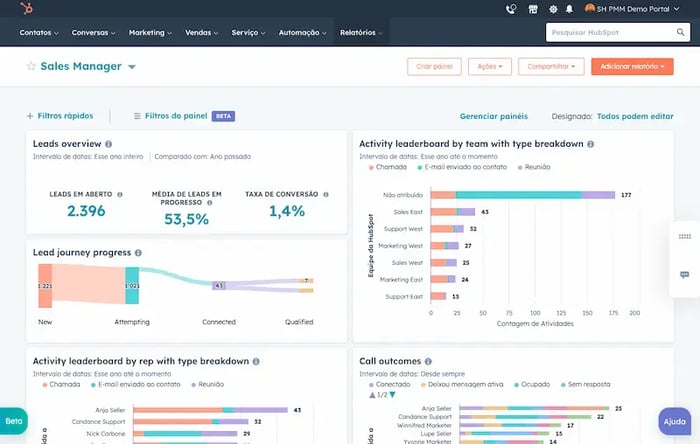Toggle Sem resposta legend in Call outcomes
This screenshot has height=444, width=700.
(585, 385)
